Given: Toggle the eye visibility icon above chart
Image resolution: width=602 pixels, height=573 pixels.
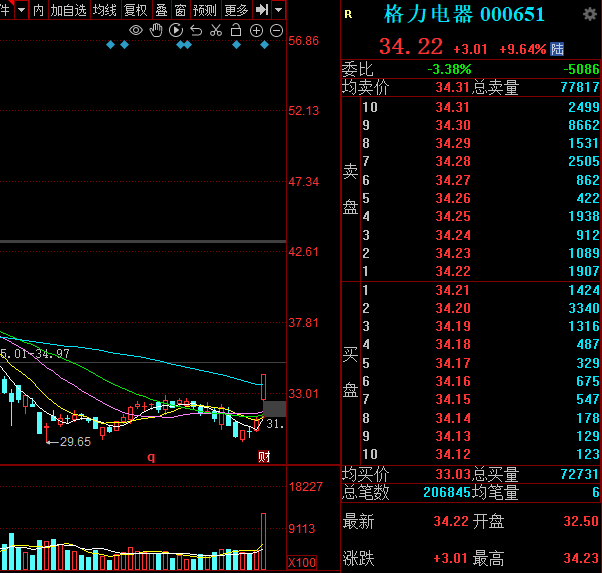Looking at the screenshot, I should [x=136, y=30].
